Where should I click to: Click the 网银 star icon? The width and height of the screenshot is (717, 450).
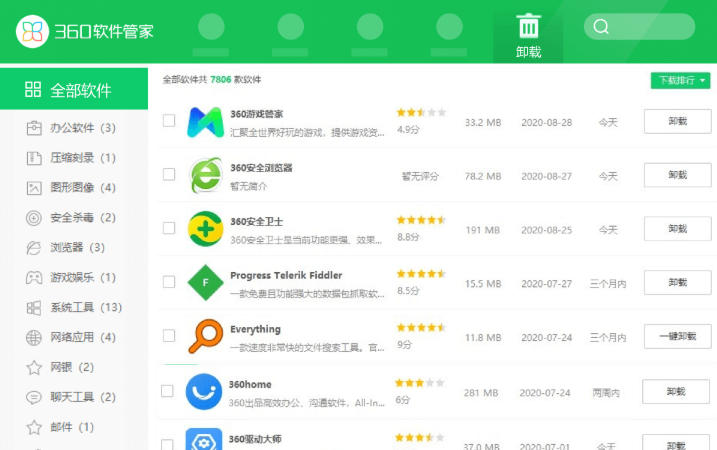click(34, 367)
